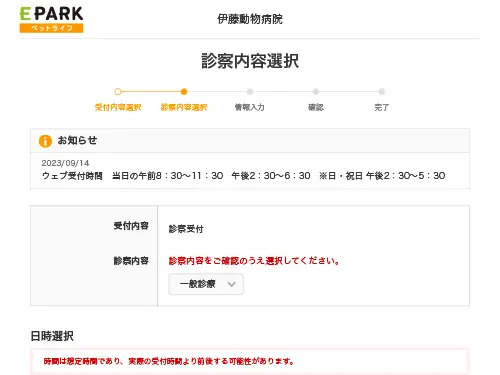500x375 pixels.
Task: Click the 日時選択 section heading
Action: coord(52,336)
